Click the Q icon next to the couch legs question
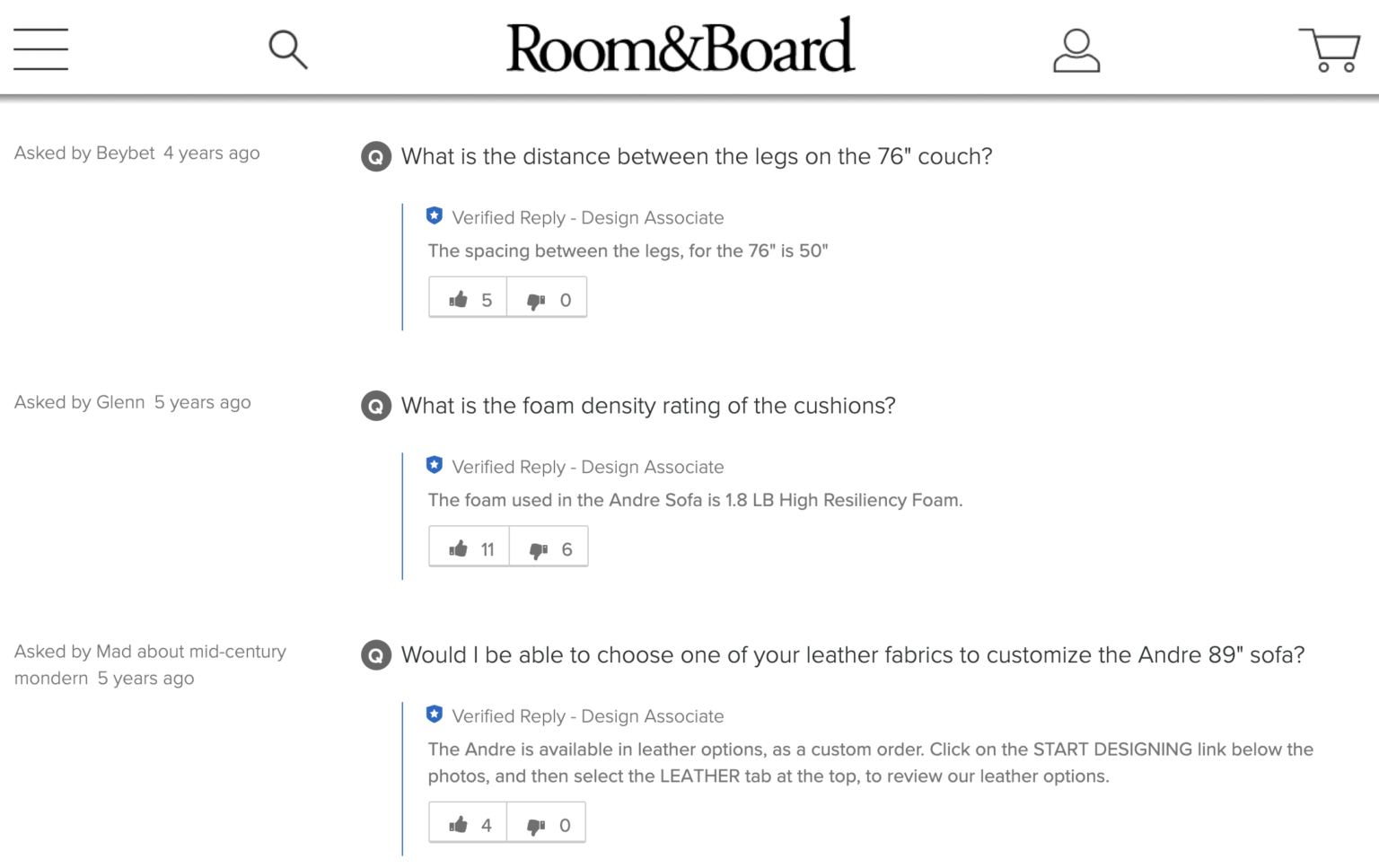The height and width of the screenshot is (868, 1379). click(375, 156)
